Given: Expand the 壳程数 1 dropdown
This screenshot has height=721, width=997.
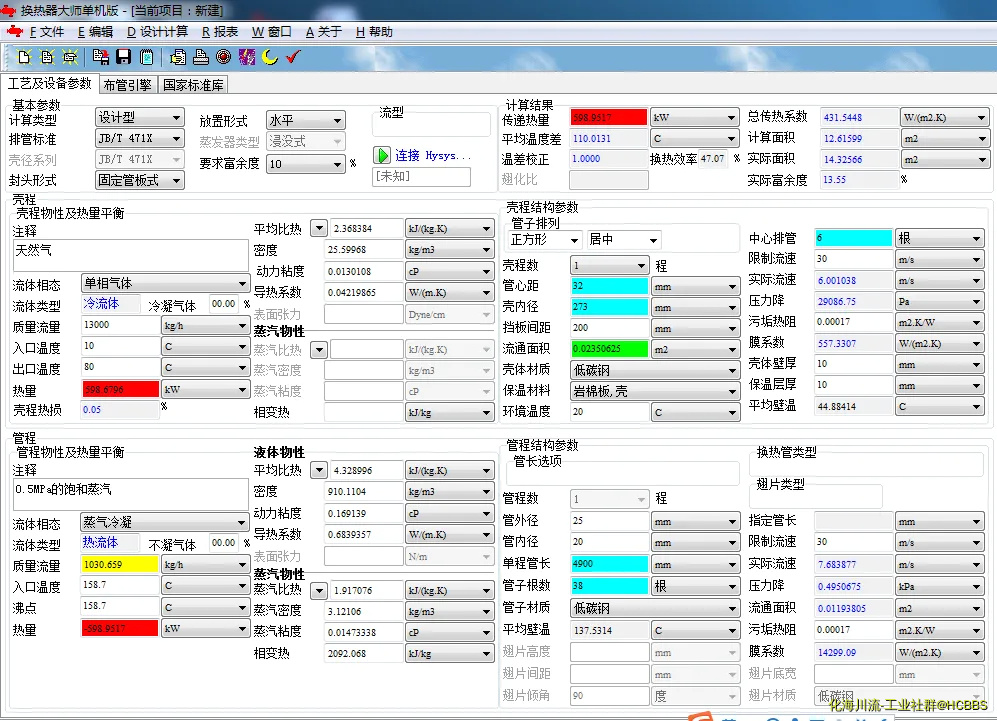Looking at the screenshot, I should point(609,265).
